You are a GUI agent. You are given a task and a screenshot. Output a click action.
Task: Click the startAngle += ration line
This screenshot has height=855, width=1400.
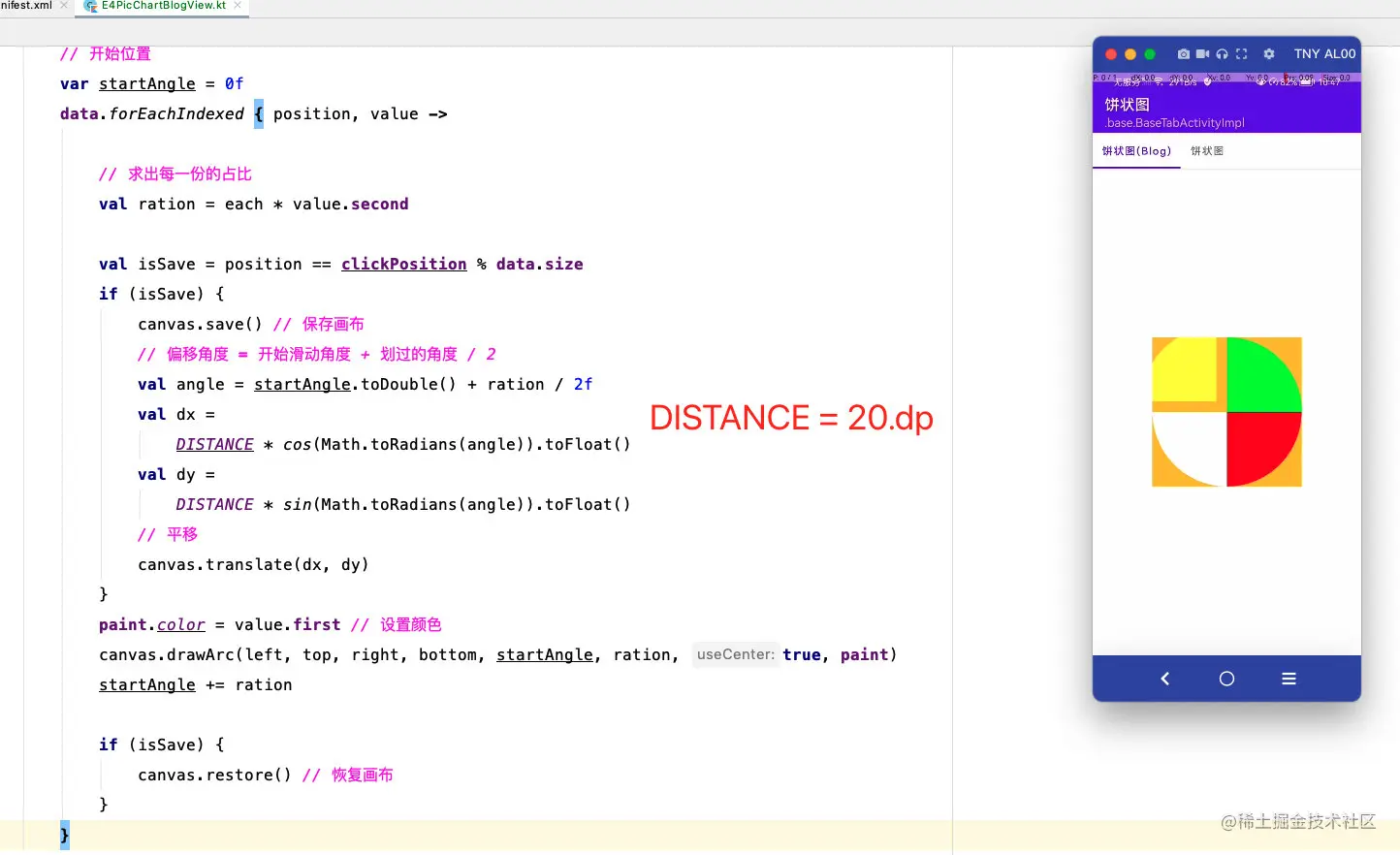tap(195, 684)
